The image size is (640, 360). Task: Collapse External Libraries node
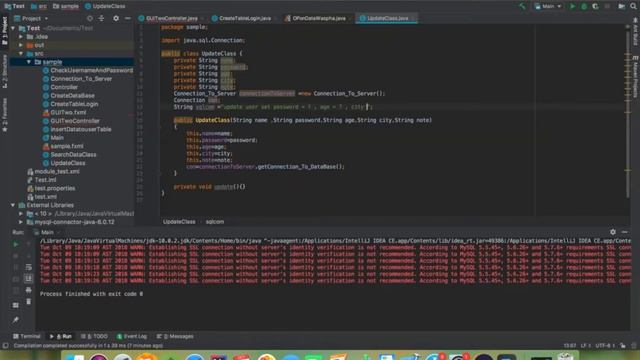[13, 205]
